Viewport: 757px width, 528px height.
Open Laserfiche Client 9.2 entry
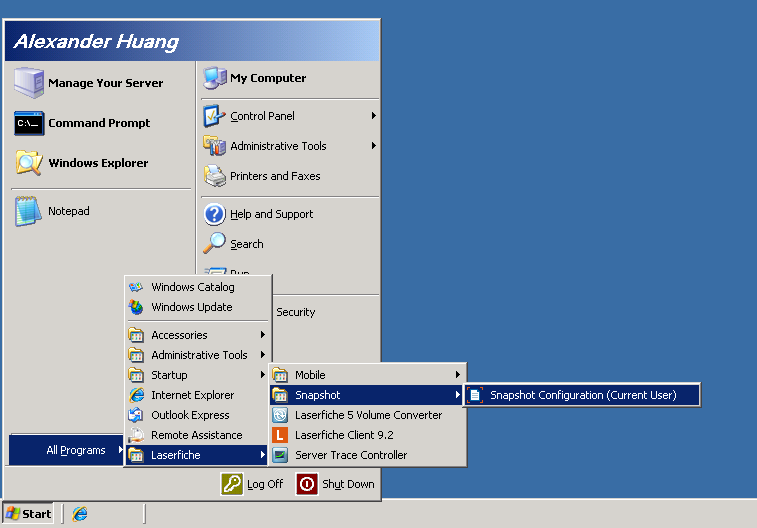point(367,435)
